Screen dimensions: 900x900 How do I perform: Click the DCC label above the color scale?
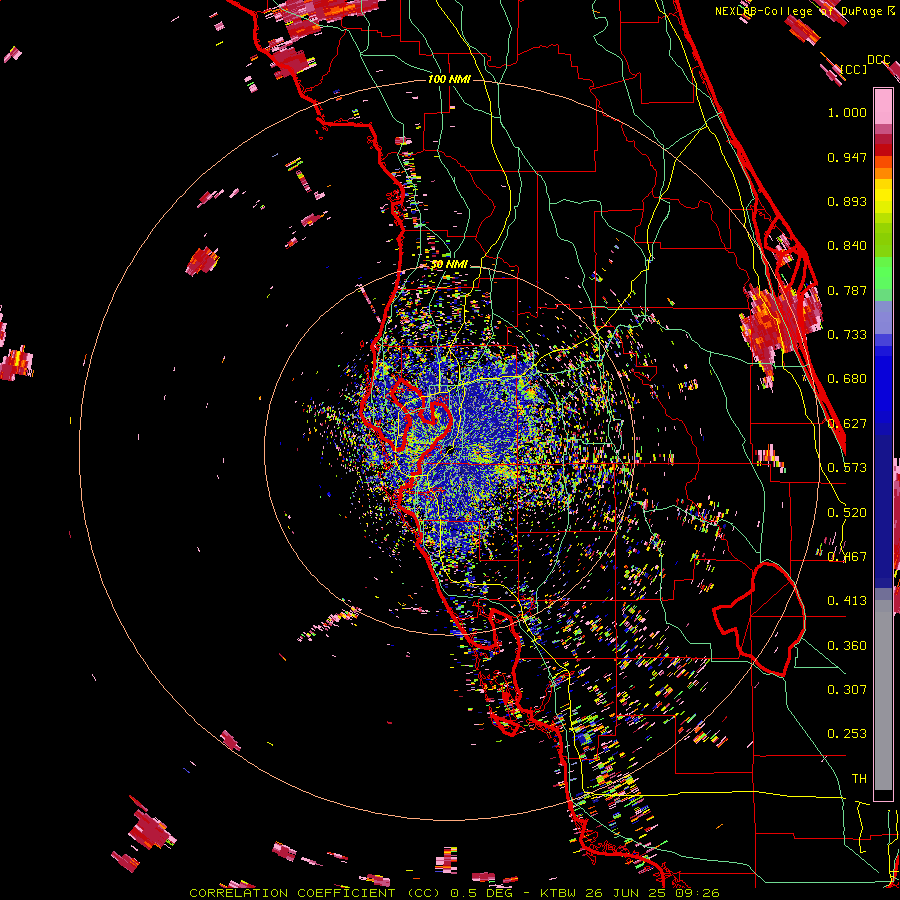coord(878,60)
